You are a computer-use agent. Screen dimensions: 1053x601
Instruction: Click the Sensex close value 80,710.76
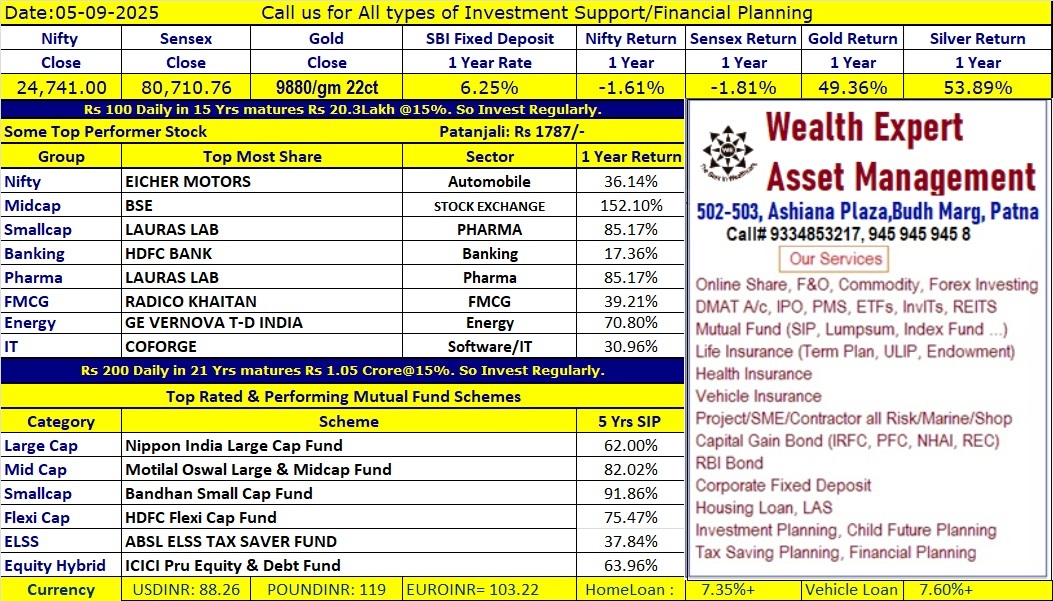[186, 88]
